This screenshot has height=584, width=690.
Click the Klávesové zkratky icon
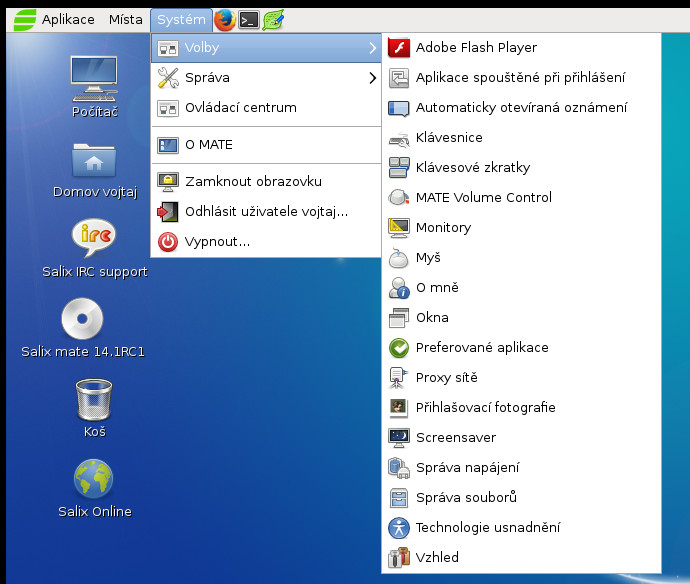[x=399, y=168]
